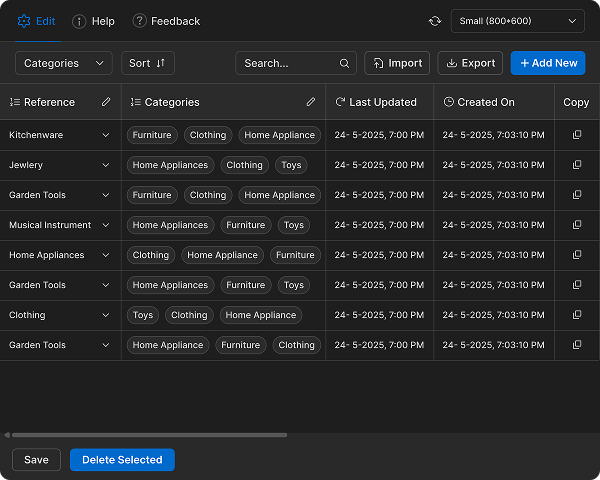Image resolution: width=600 pixels, height=480 pixels.
Task: Click the Home Appliance tag in Clothing row
Action: (261, 315)
